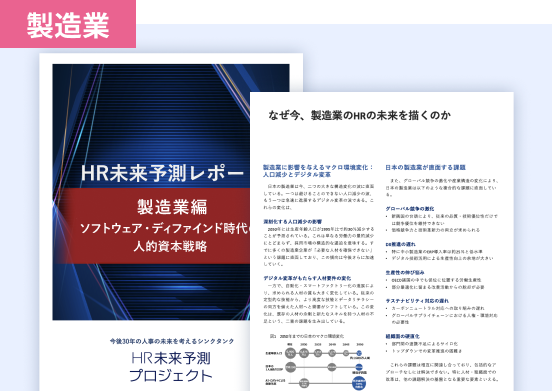Screen dimensions: 552x392
Task: Click the subheading 深刻化する人口減少の影響
Action: [293, 222]
